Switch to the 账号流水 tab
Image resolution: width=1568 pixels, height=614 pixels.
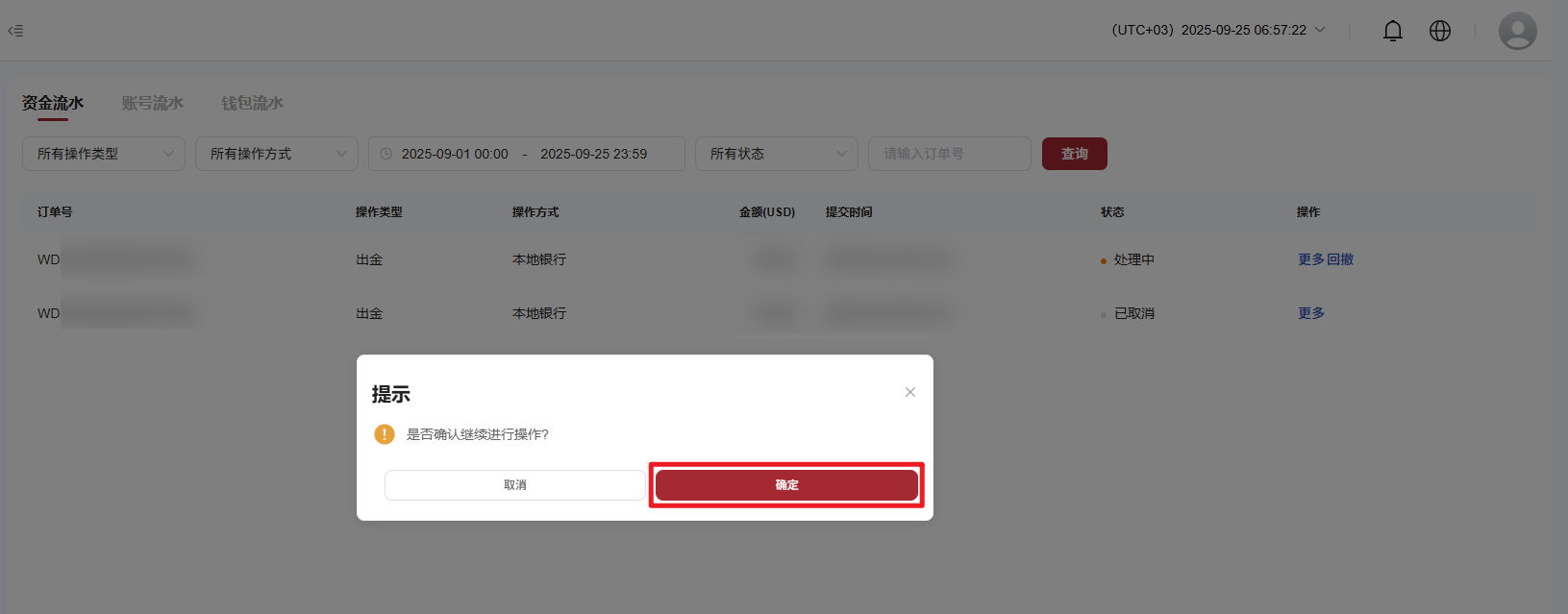(153, 103)
